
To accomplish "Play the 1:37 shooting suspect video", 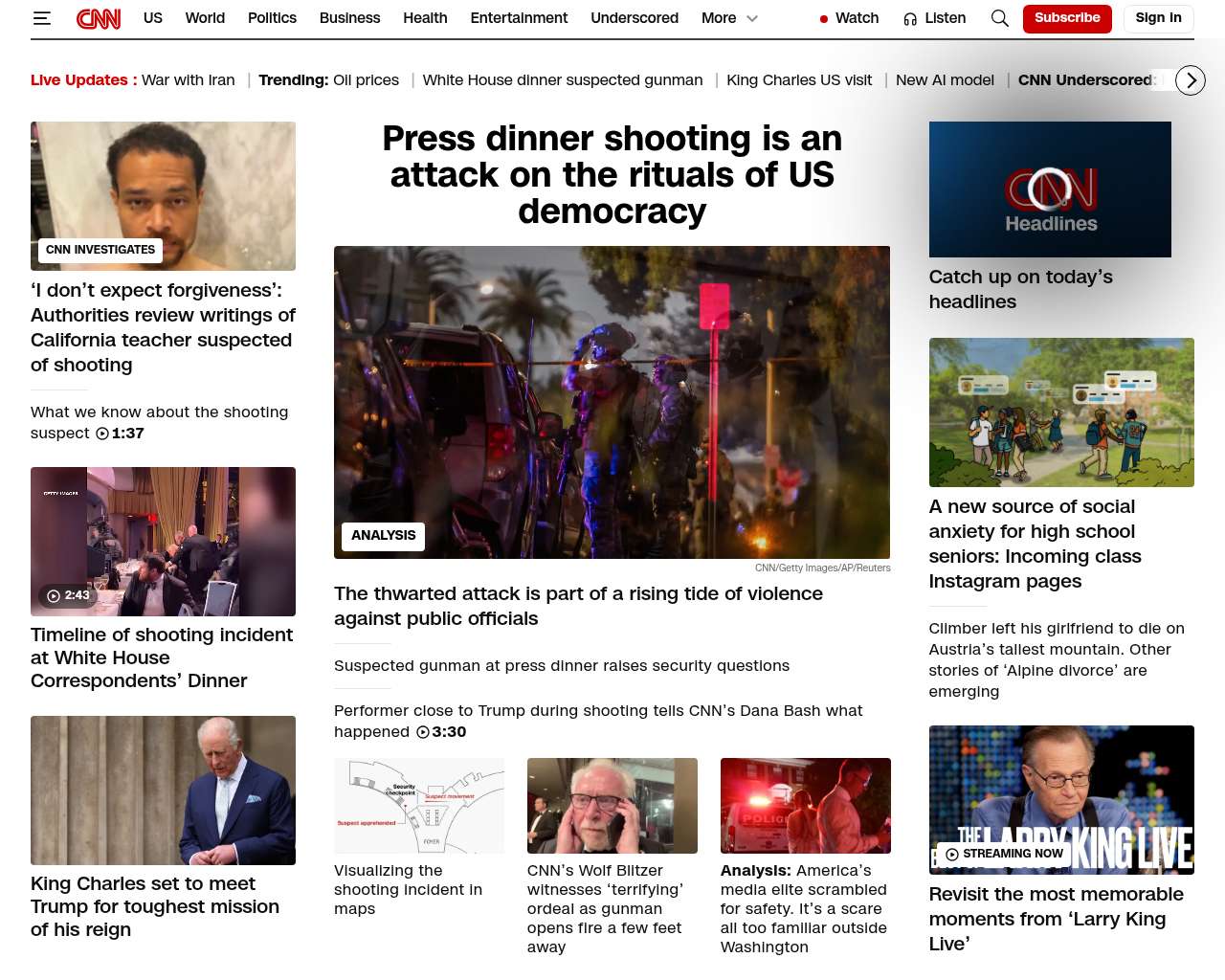I will (x=102, y=434).
